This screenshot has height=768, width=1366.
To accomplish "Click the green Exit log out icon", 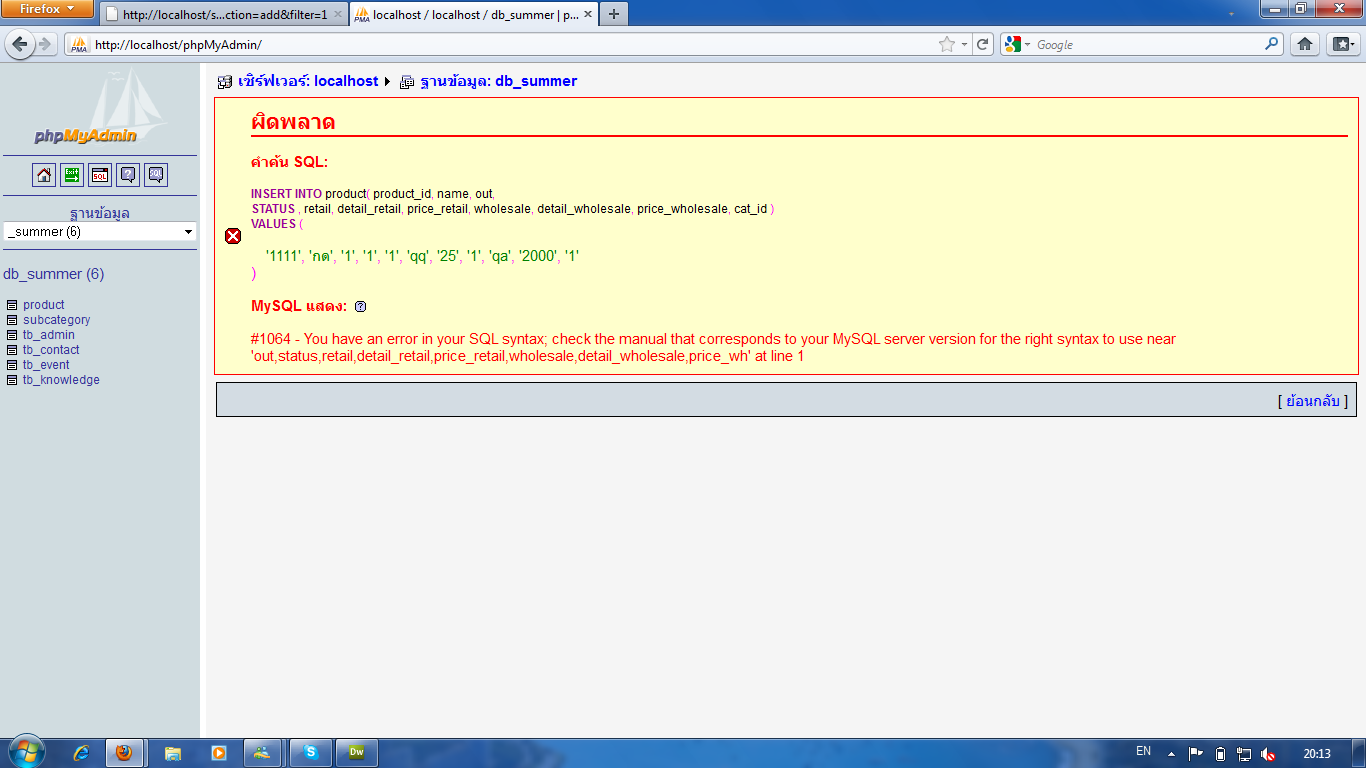I will (72, 175).
